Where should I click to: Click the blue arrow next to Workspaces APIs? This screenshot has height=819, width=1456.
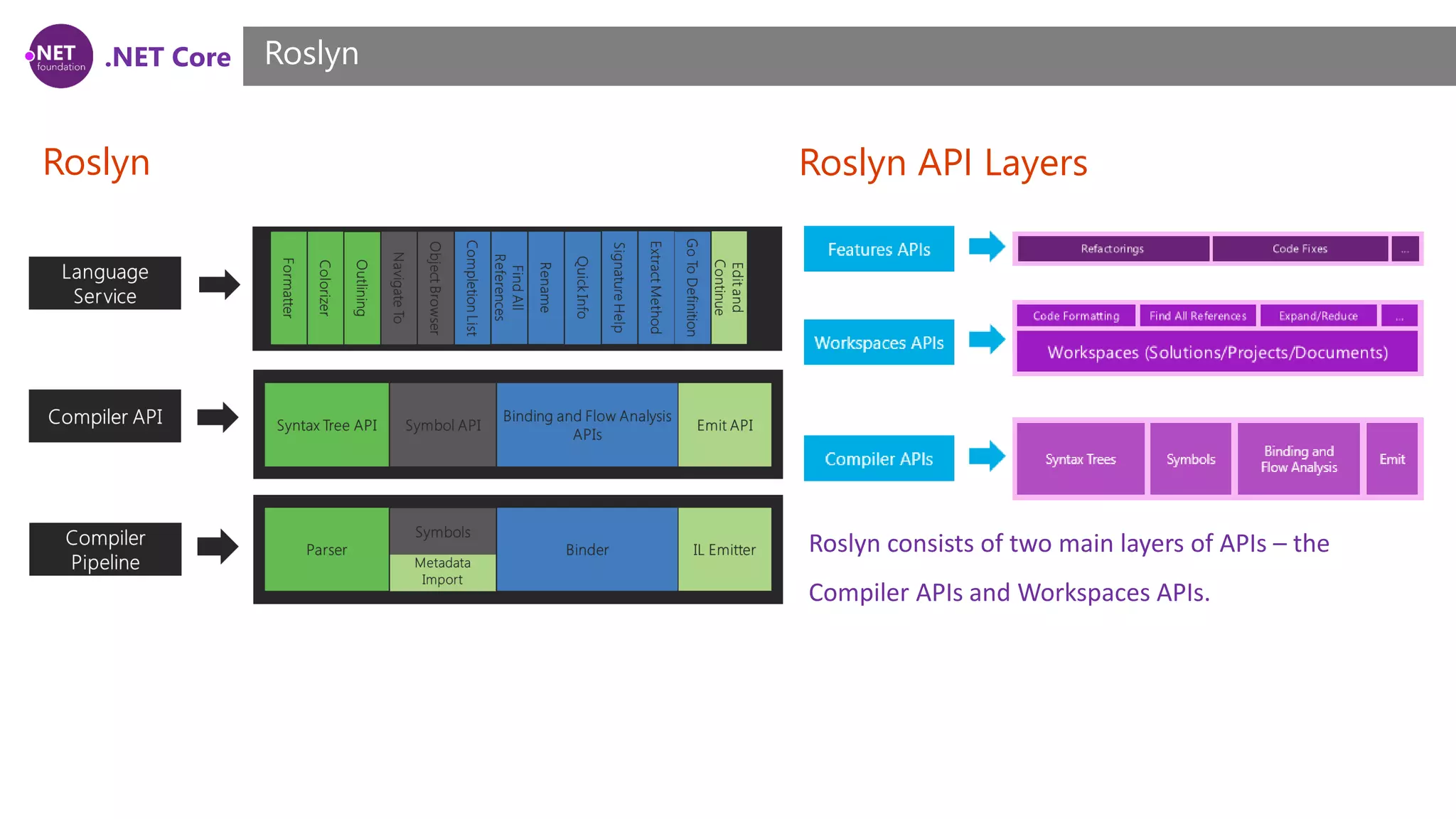(987, 339)
